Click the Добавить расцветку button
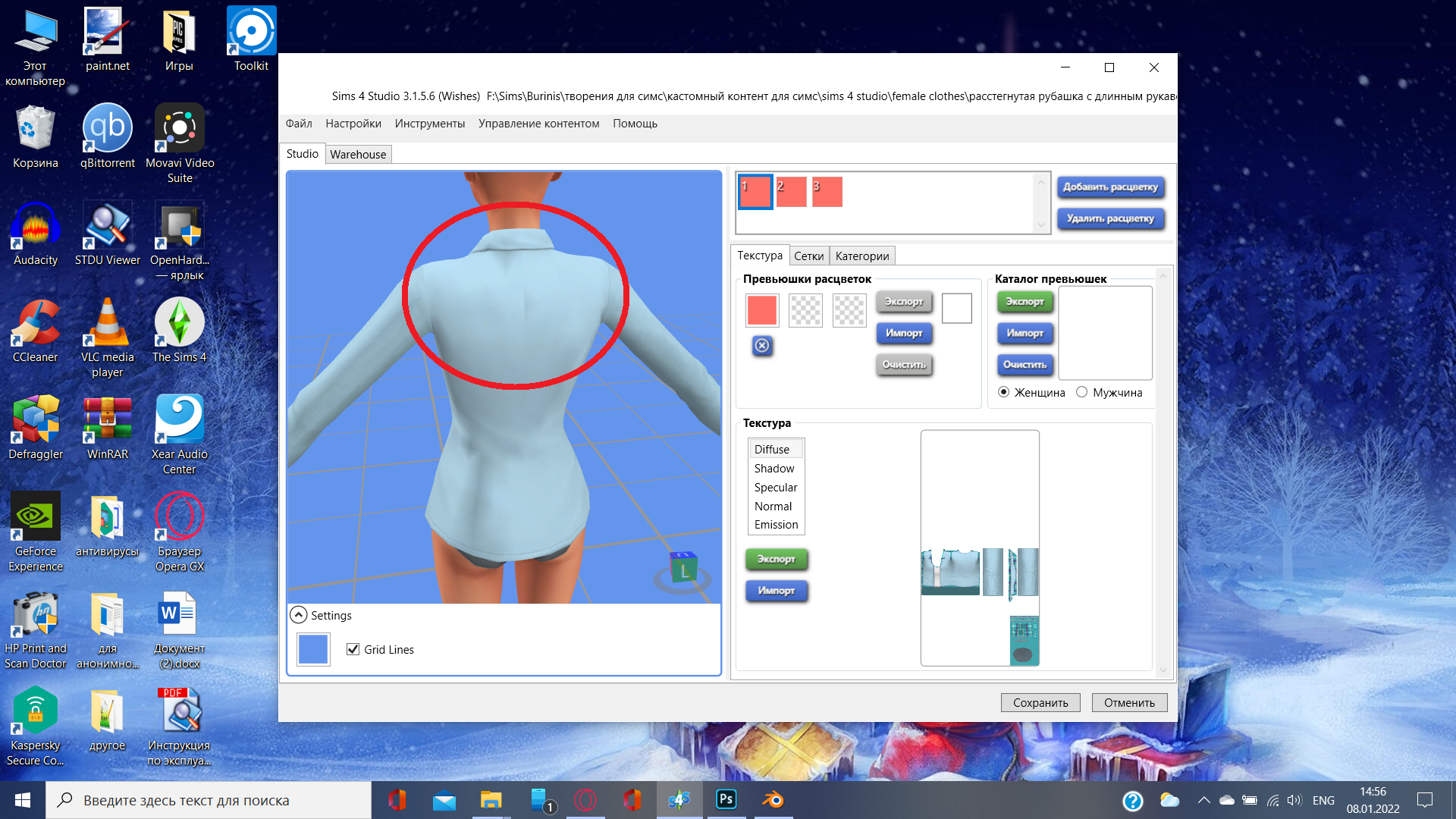 point(1109,187)
